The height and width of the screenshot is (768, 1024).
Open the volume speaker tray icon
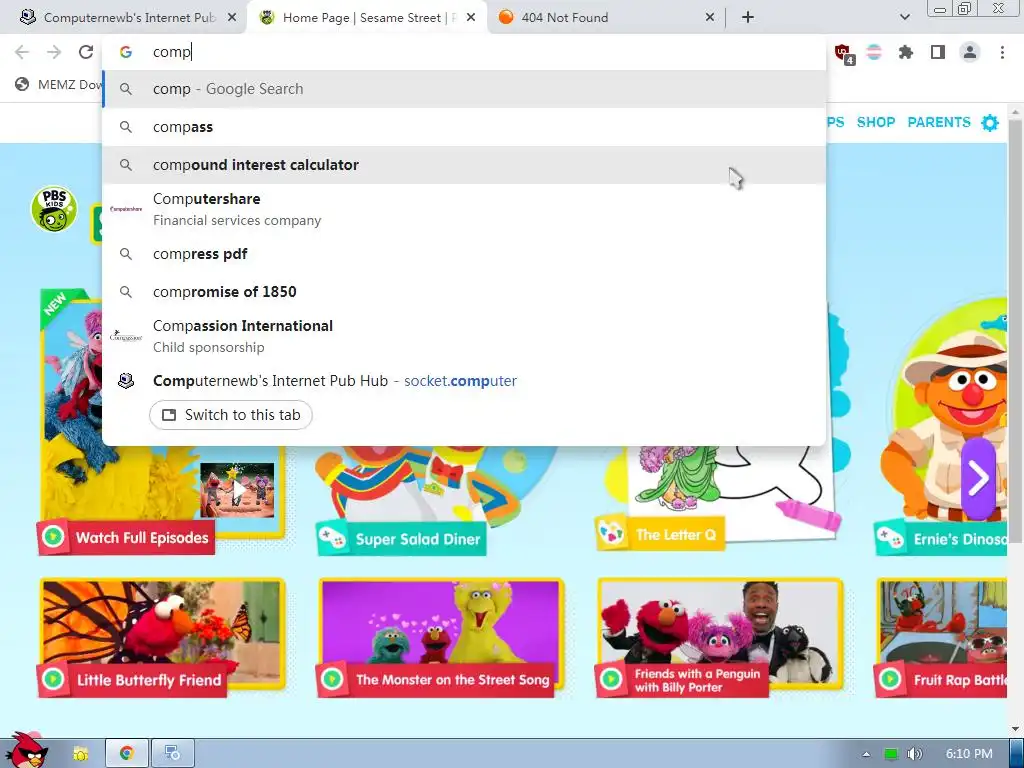click(x=915, y=754)
